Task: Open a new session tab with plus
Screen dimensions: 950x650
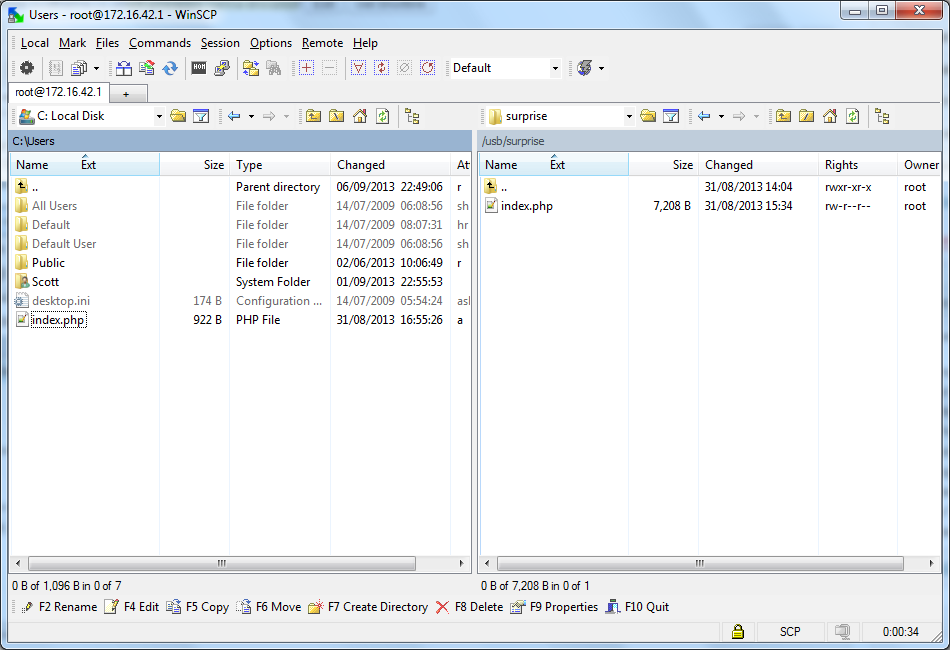Action: coord(127,94)
